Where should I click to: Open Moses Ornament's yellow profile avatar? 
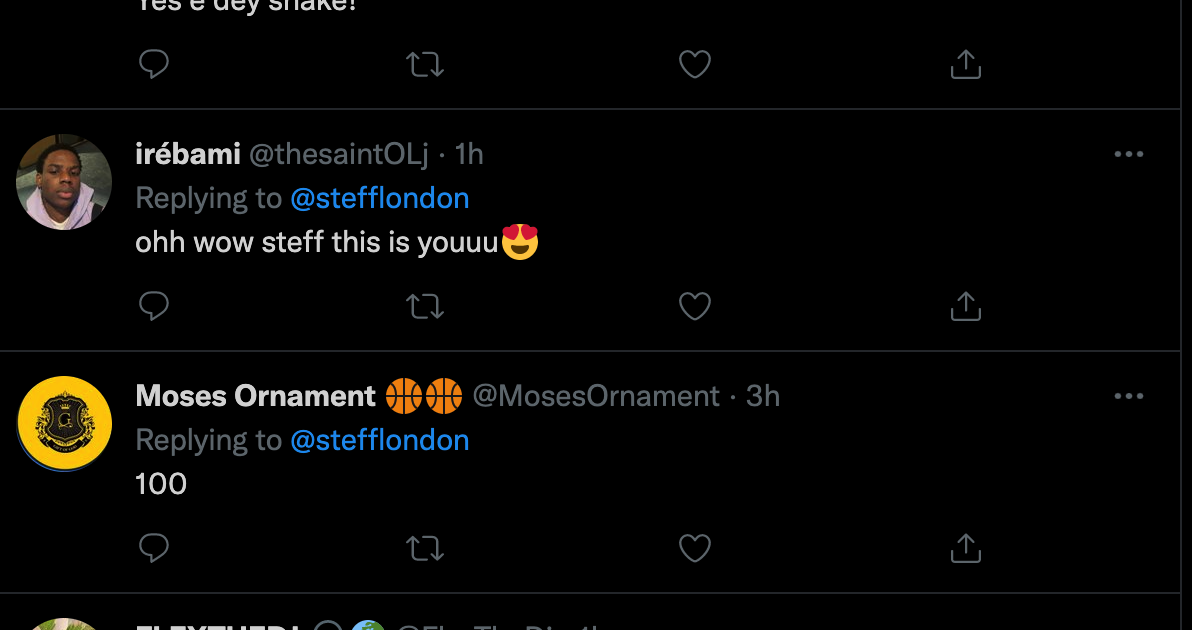click(64, 424)
